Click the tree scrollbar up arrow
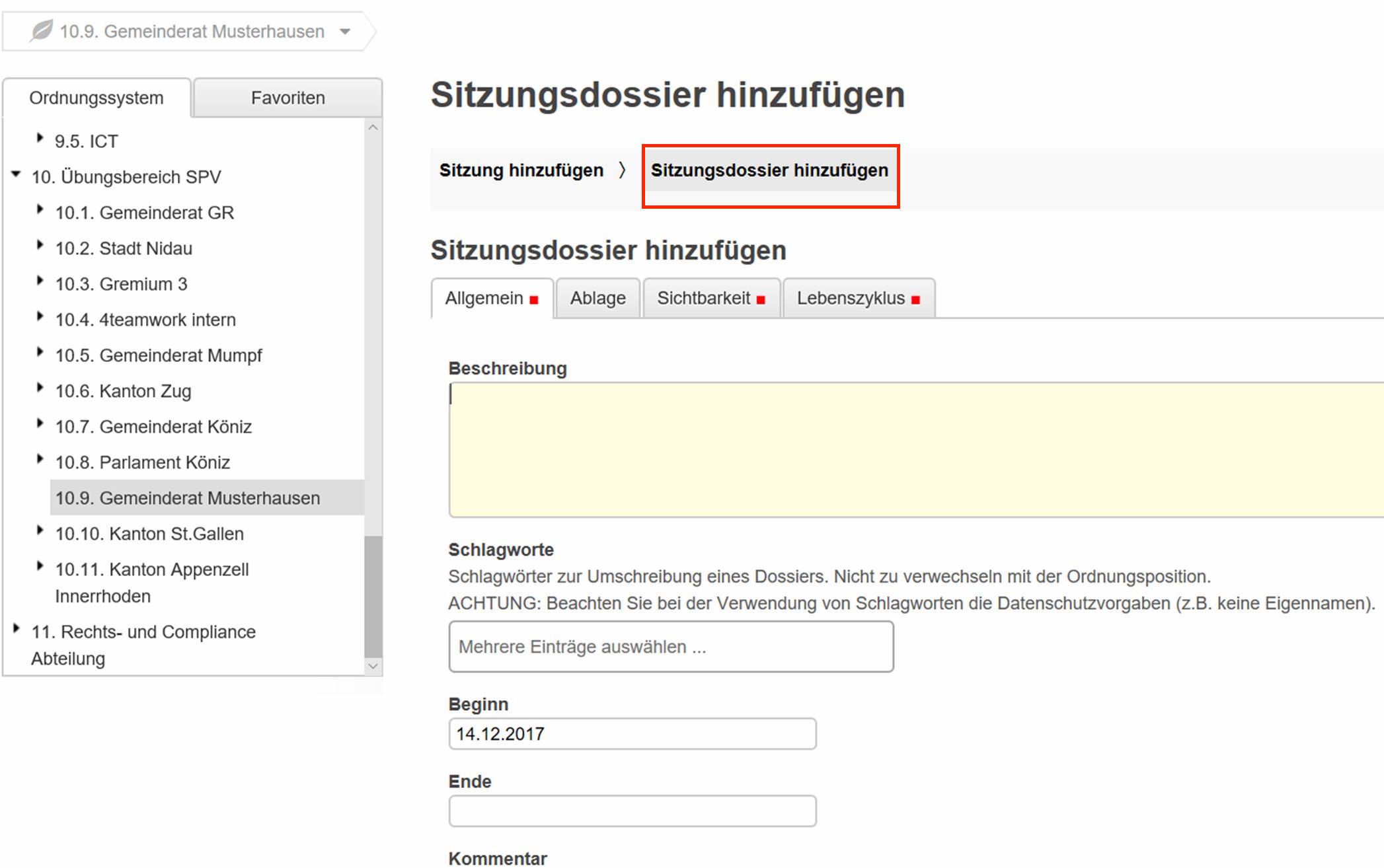 (373, 127)
